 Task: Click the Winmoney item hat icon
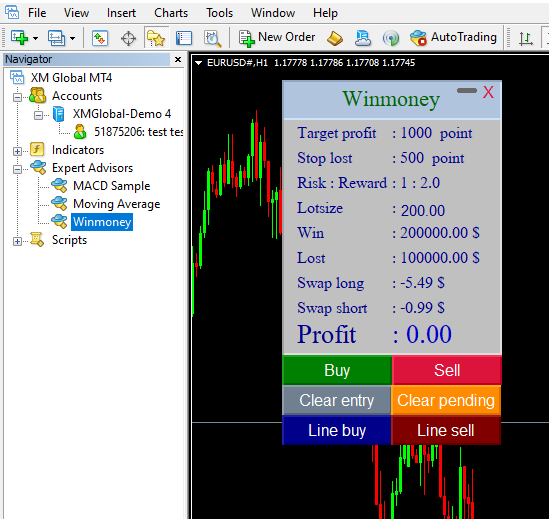pos(59,221)
